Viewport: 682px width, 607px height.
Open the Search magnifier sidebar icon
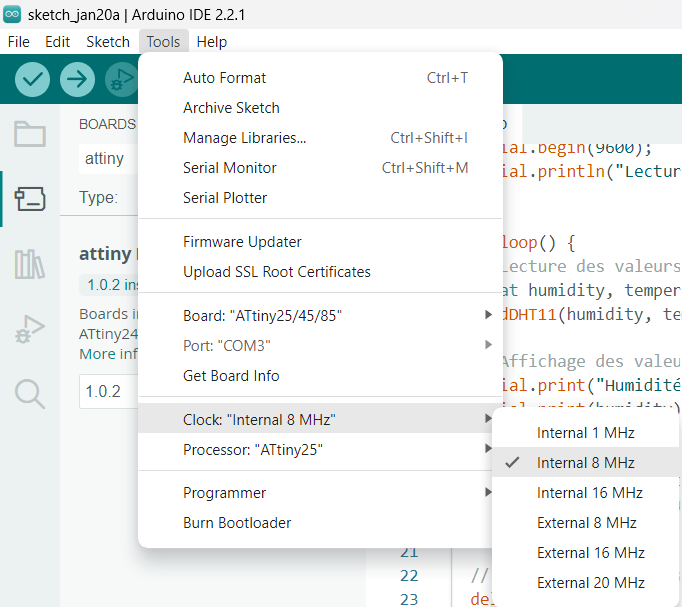tap(29, 394)
